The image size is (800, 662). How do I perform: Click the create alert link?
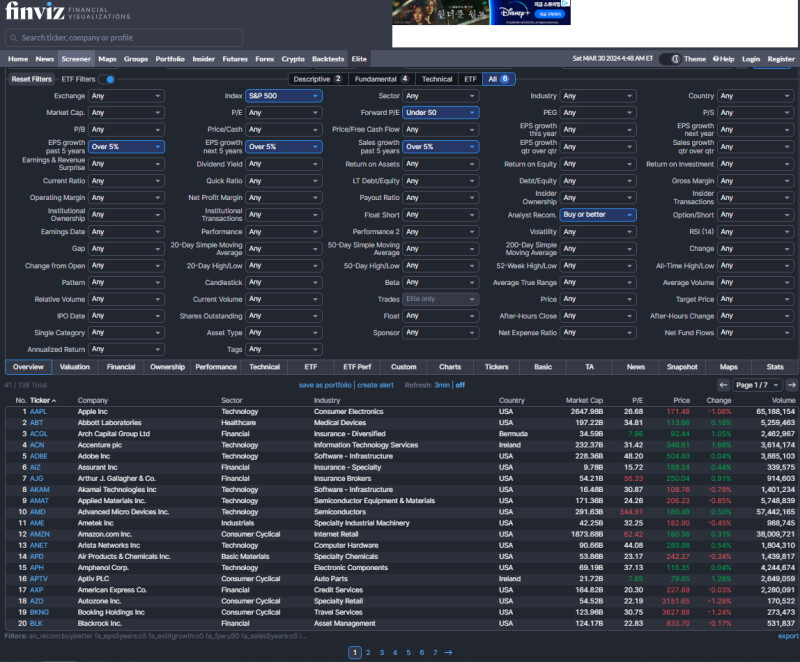pyautogui.click(x=376, y=385)
